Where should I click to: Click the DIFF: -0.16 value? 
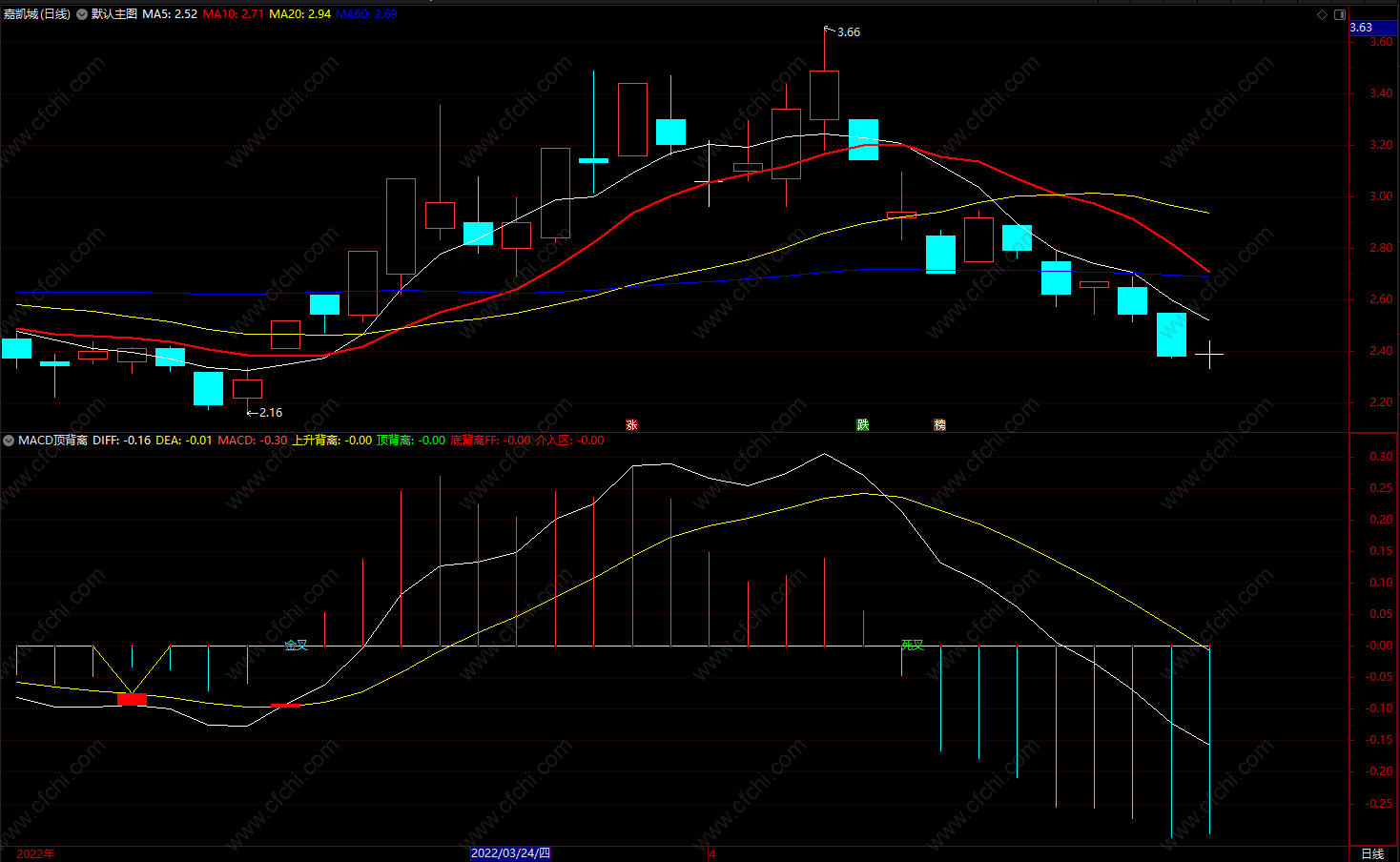tap(121, 441)
